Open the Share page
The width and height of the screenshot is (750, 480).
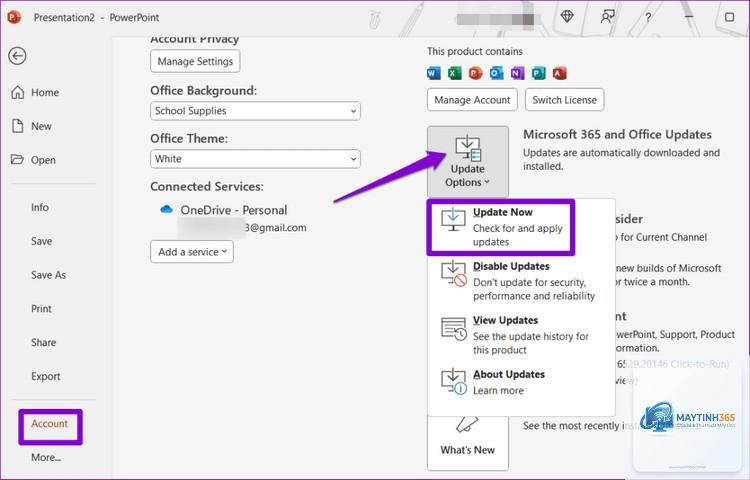pos(44,343)
